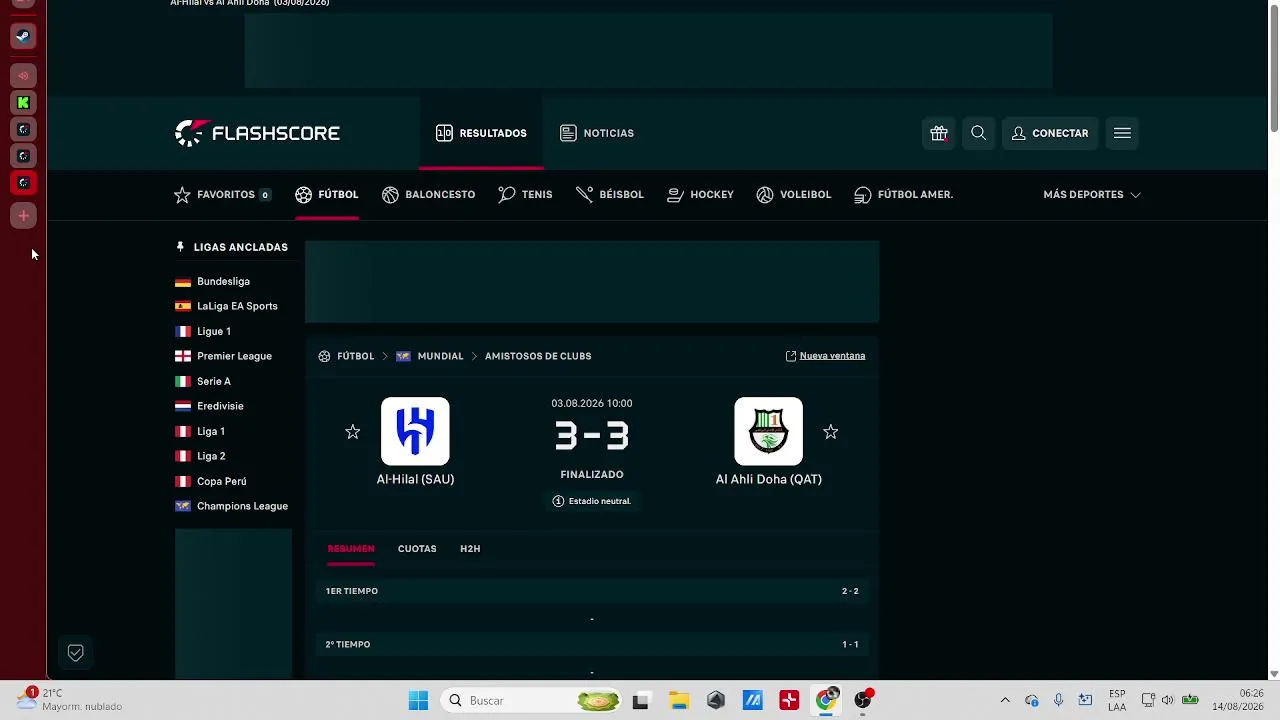
Task: Open the Favoritos sports tab
Action: 222,194
